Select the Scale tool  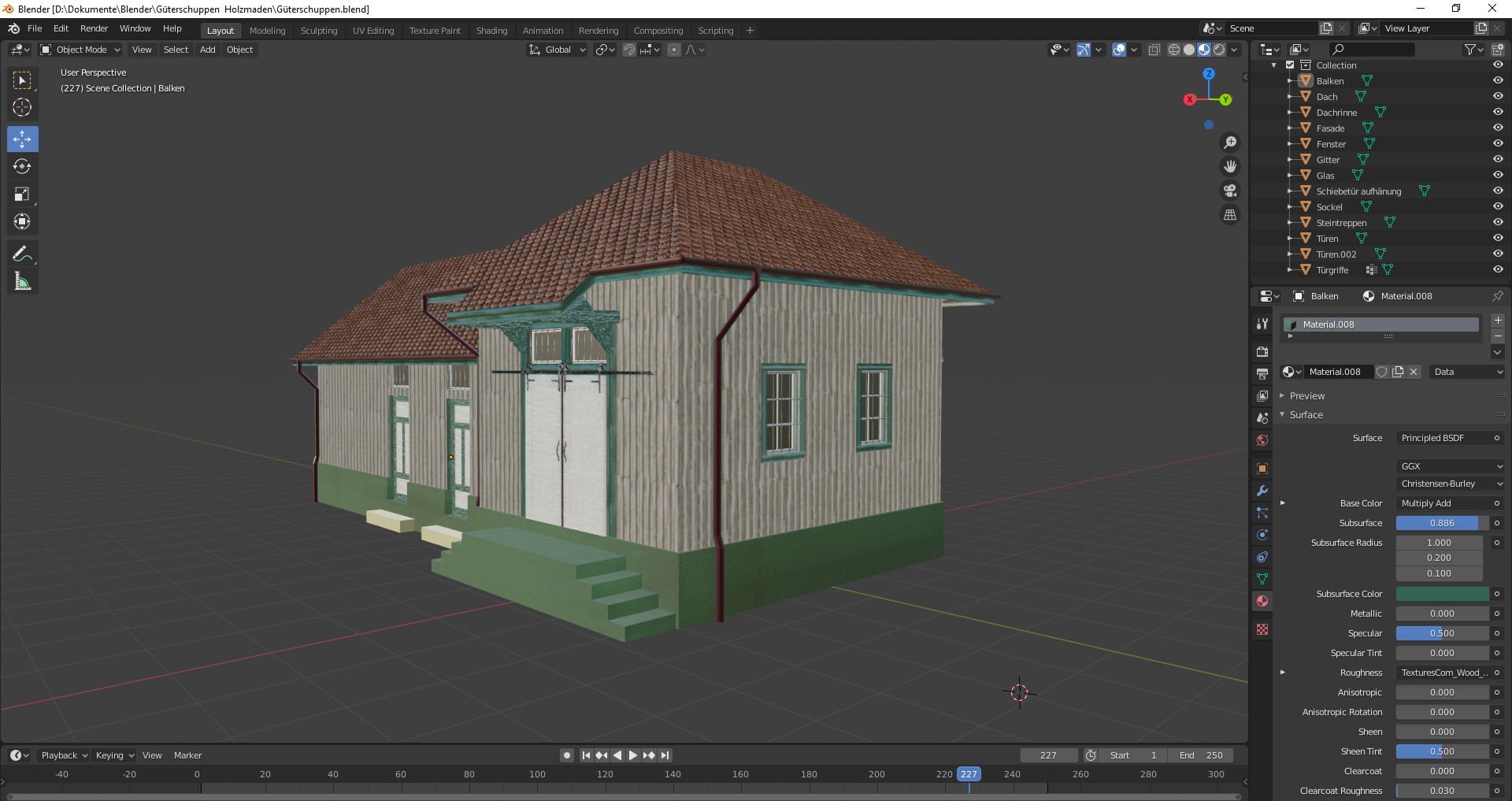click(x=22, y=195)
